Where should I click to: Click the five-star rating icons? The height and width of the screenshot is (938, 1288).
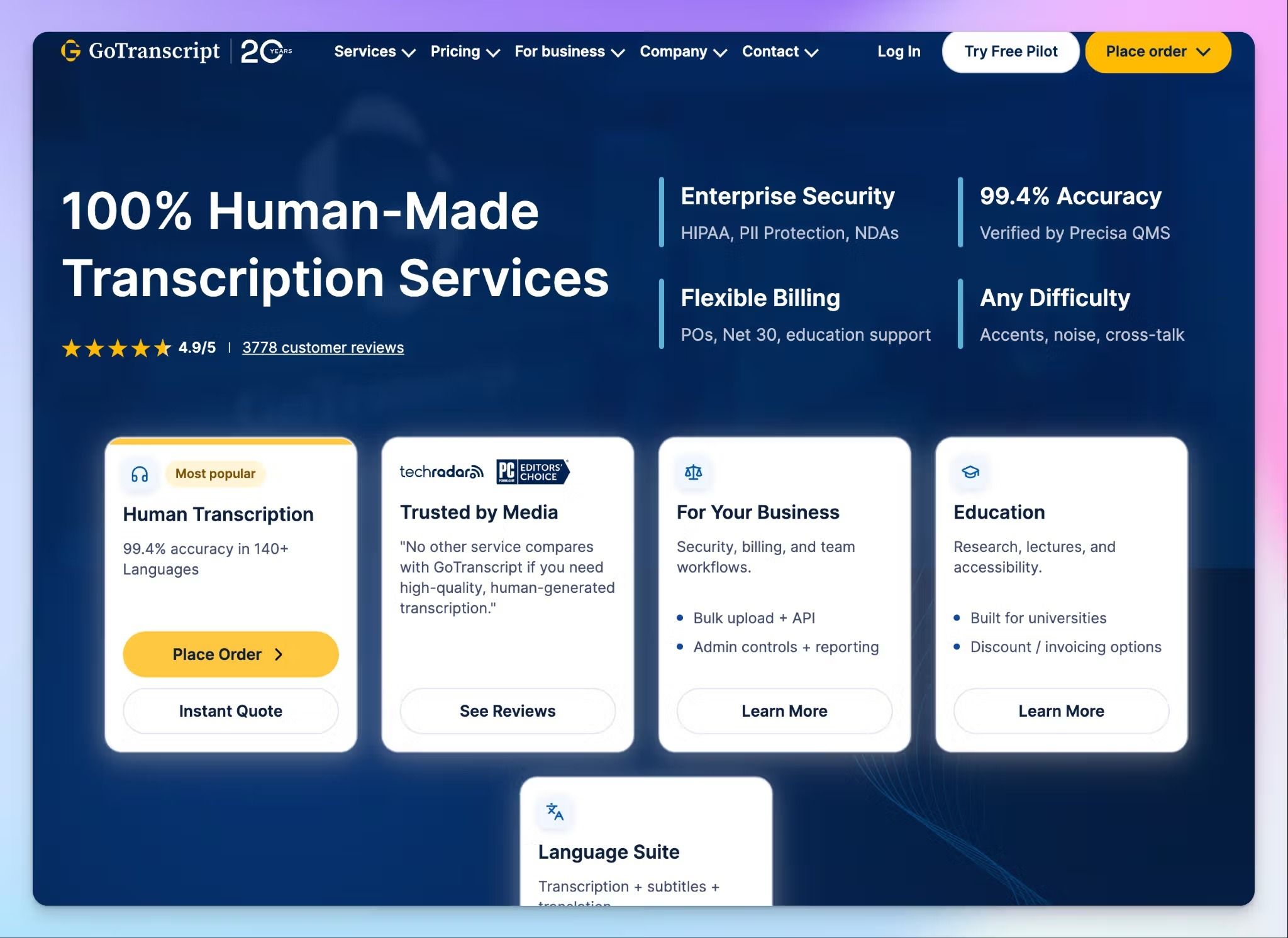coord(116,348)
